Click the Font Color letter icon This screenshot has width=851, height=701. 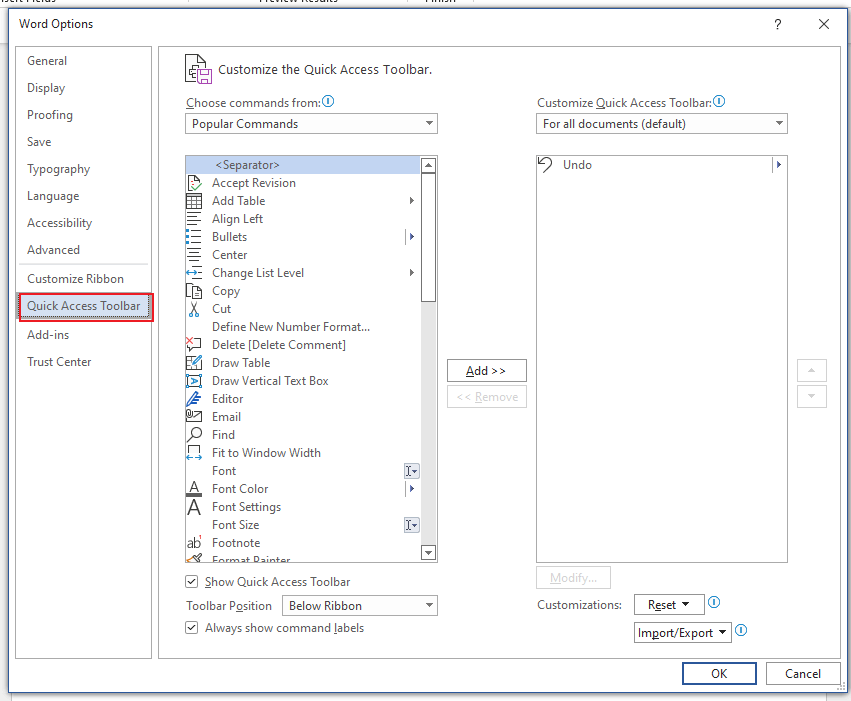[194, 489]
